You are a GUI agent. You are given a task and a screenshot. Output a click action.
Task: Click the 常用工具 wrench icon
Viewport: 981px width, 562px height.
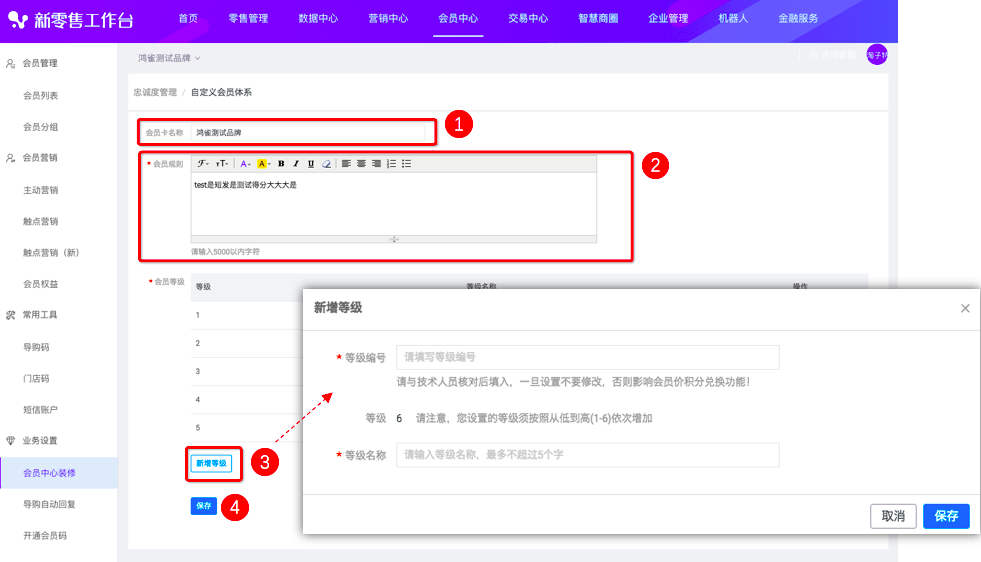coord(11,315)
